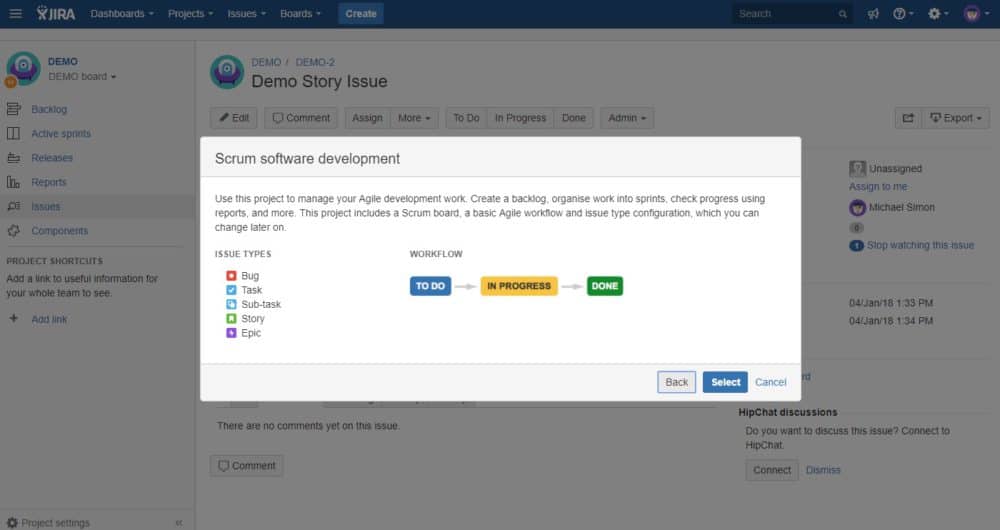Open the More actions dropdown

point(414,118)
